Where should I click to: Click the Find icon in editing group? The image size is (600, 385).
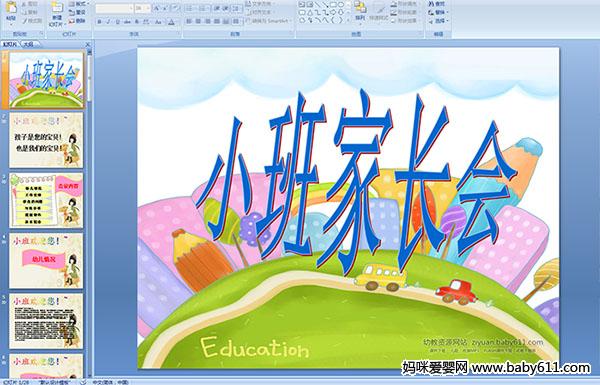[x=436, y=4]
